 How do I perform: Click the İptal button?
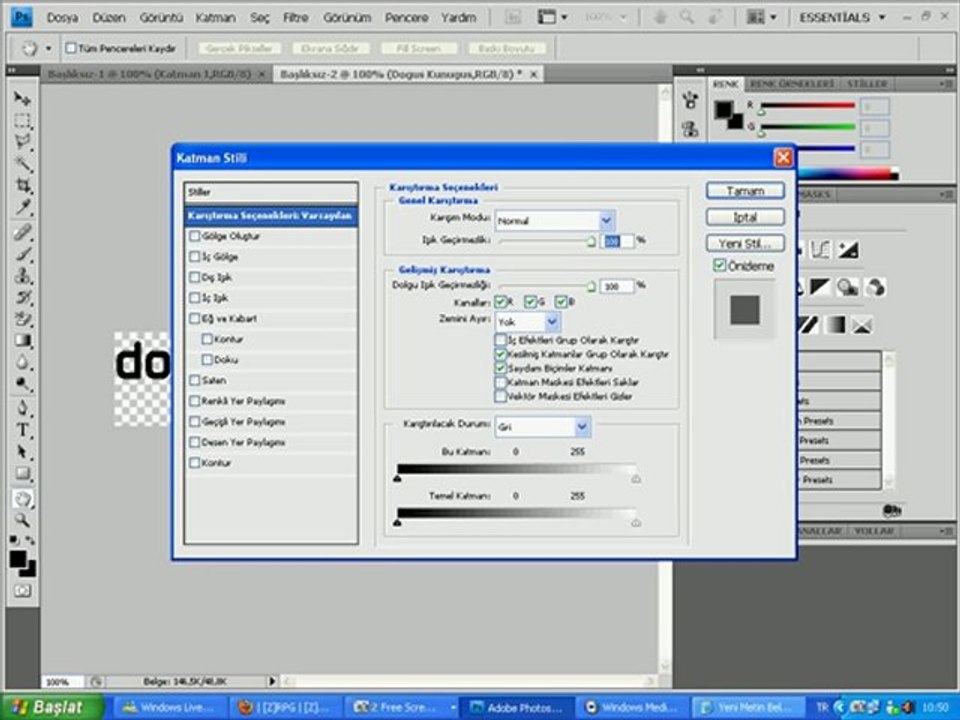click(745, 217)
